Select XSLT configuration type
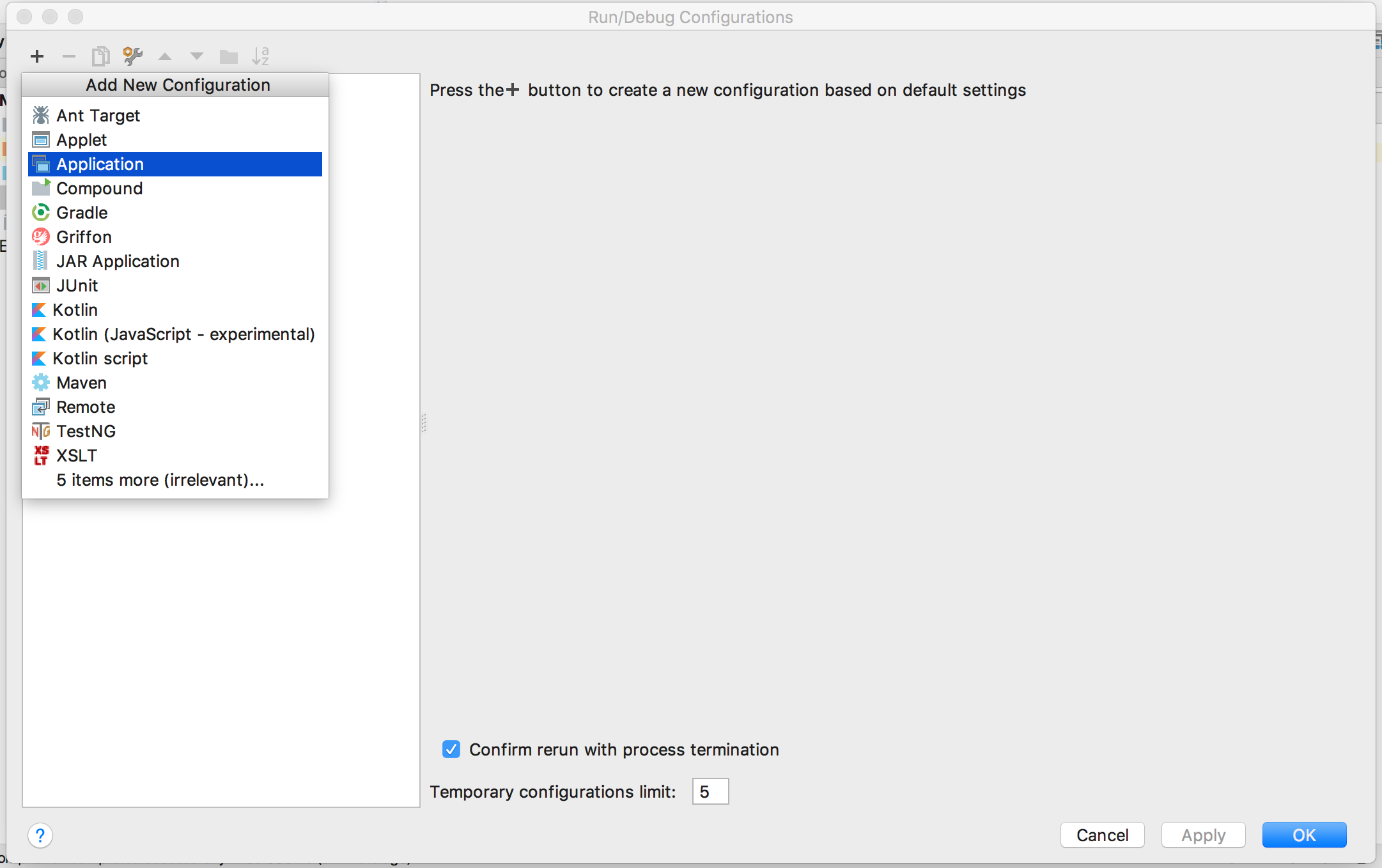The image size is (1382, 868). click(175, 456)
